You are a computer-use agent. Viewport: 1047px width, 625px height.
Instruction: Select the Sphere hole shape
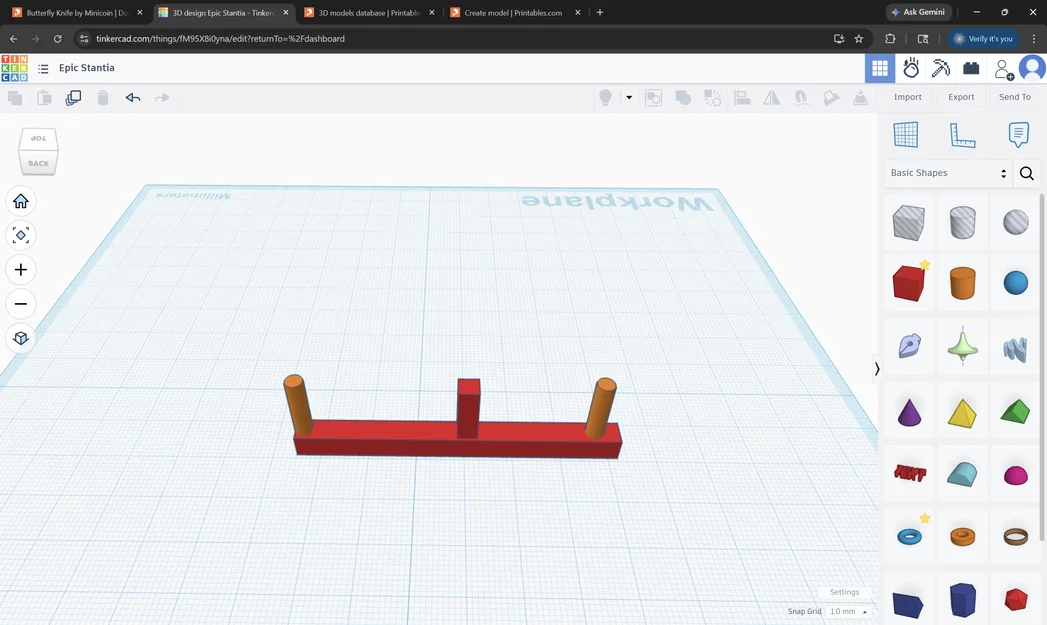pyautogui.click(x=1016, y=222)
